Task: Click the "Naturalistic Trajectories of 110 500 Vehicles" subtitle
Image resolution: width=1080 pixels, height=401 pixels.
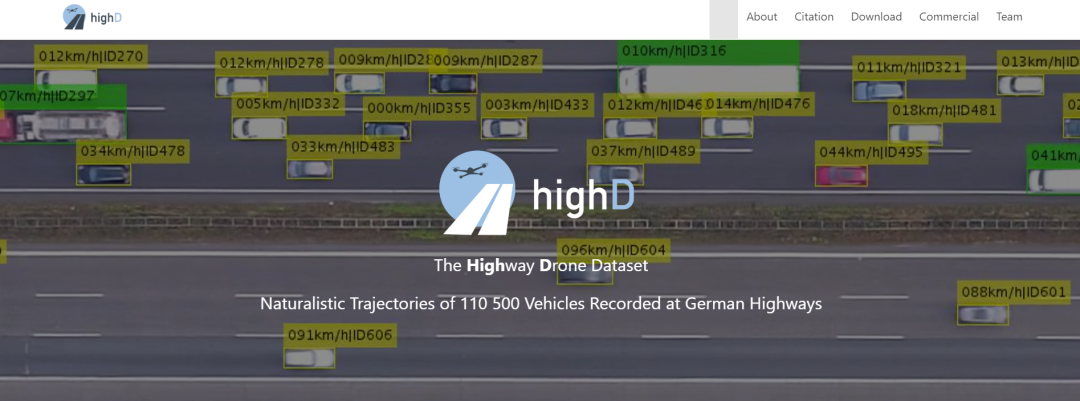Action: (x=541, y=303)
